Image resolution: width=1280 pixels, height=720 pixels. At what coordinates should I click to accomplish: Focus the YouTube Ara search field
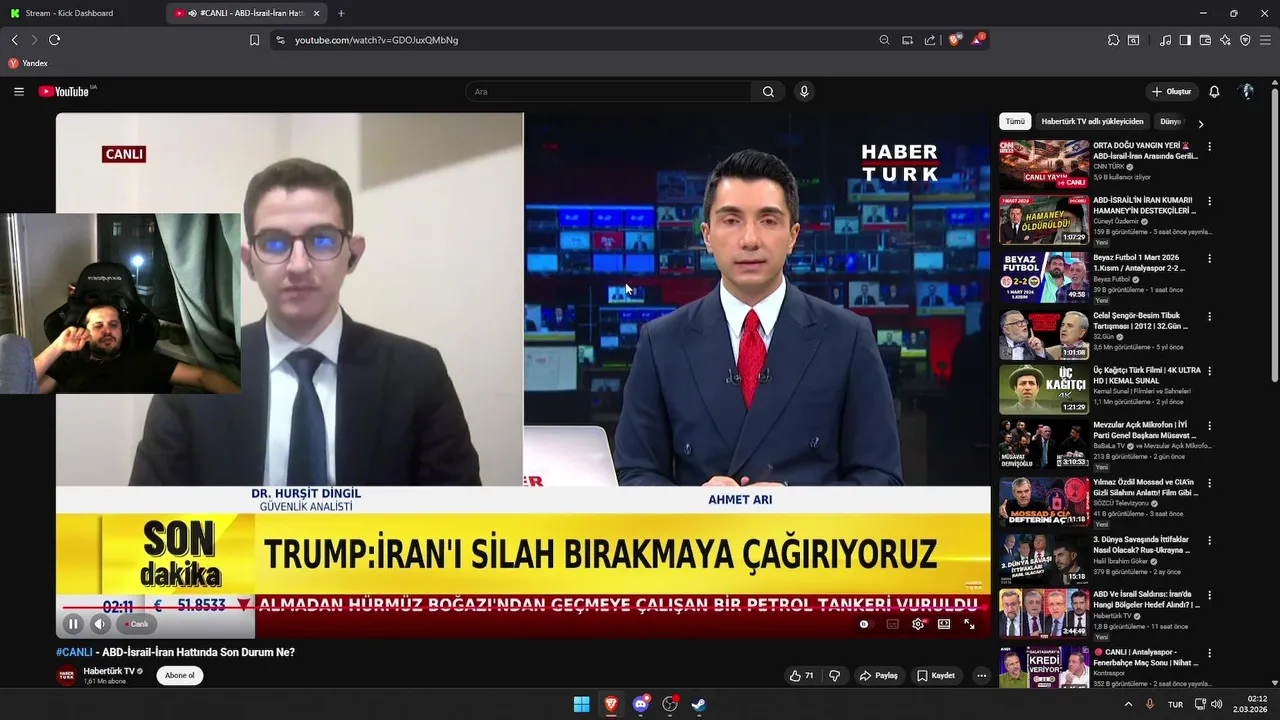click(608, 92)
